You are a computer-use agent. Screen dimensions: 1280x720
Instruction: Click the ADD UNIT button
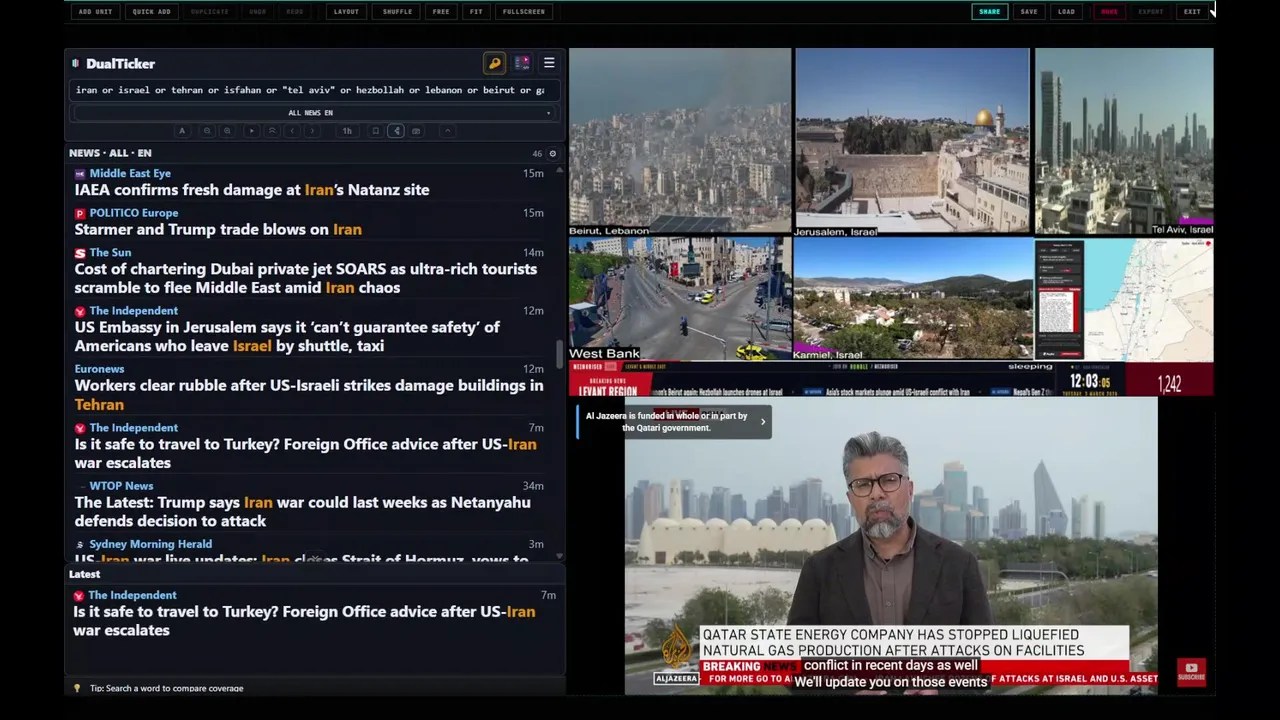point(95,12)
